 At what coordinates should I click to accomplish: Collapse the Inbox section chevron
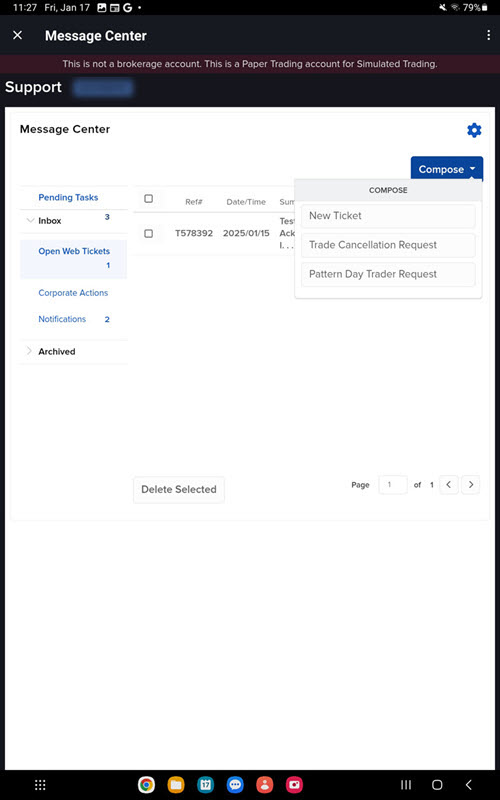click(29, 220)
